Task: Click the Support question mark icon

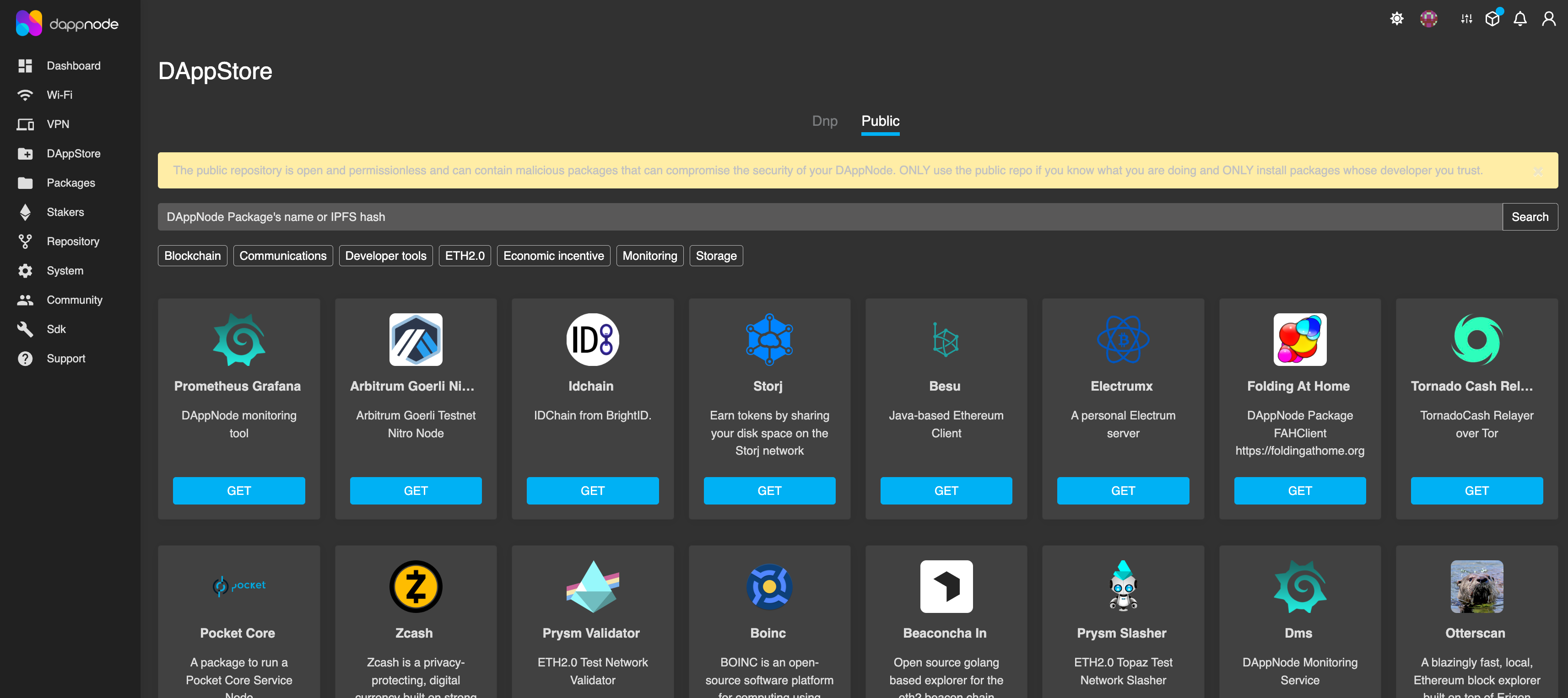Action: [25, 359]
